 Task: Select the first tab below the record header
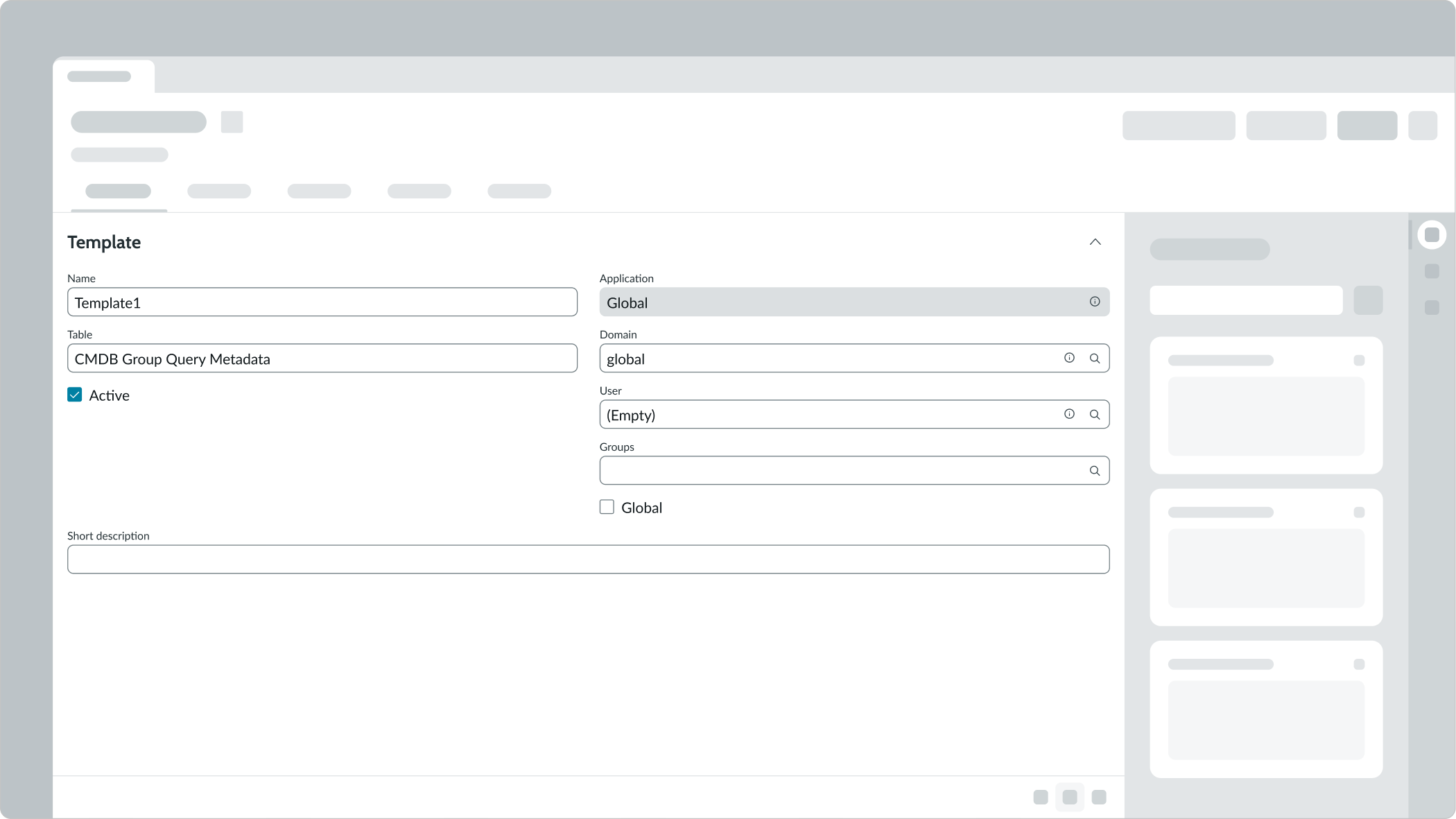pos(119,191)
